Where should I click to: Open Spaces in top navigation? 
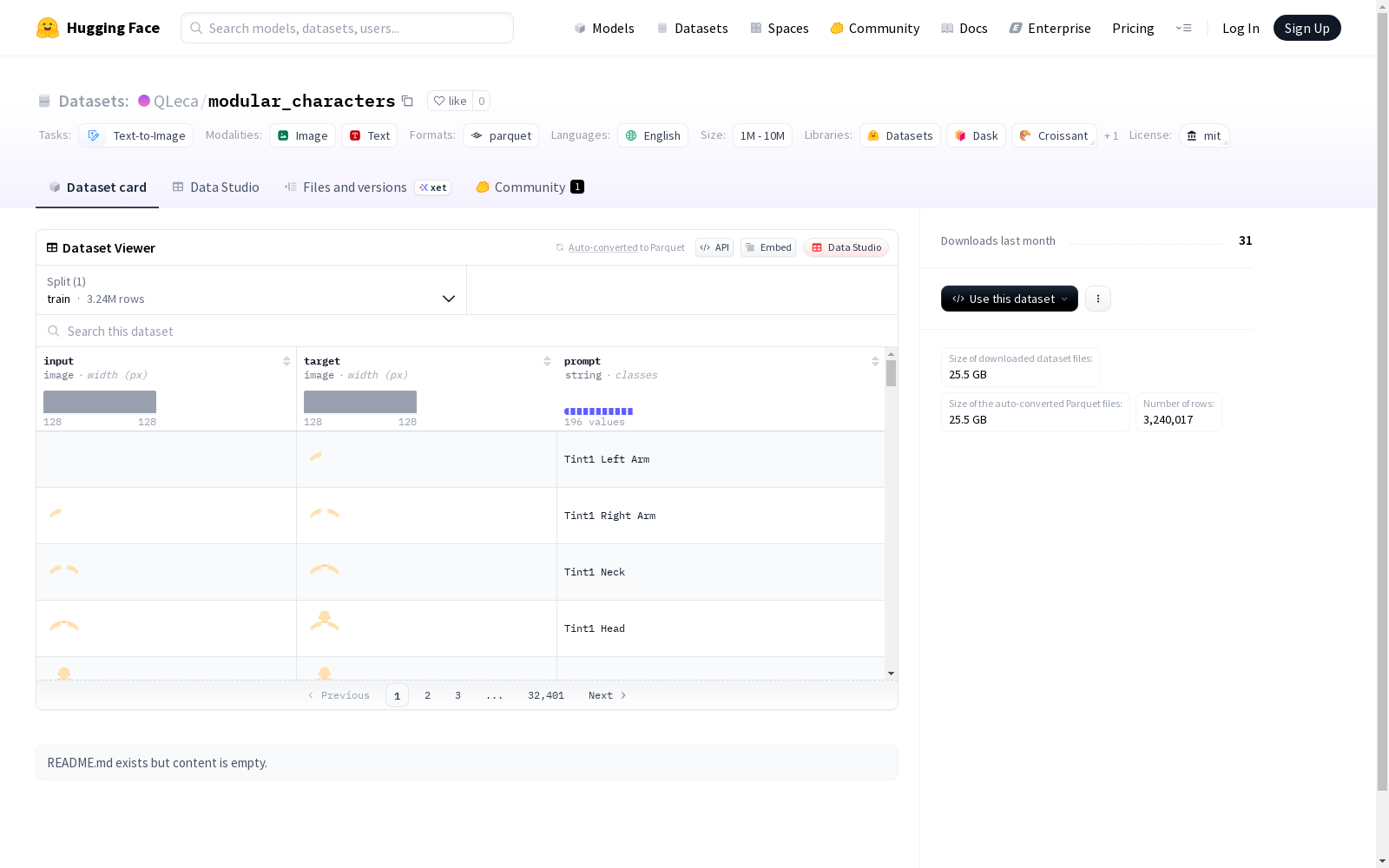[x=779, y=28]
